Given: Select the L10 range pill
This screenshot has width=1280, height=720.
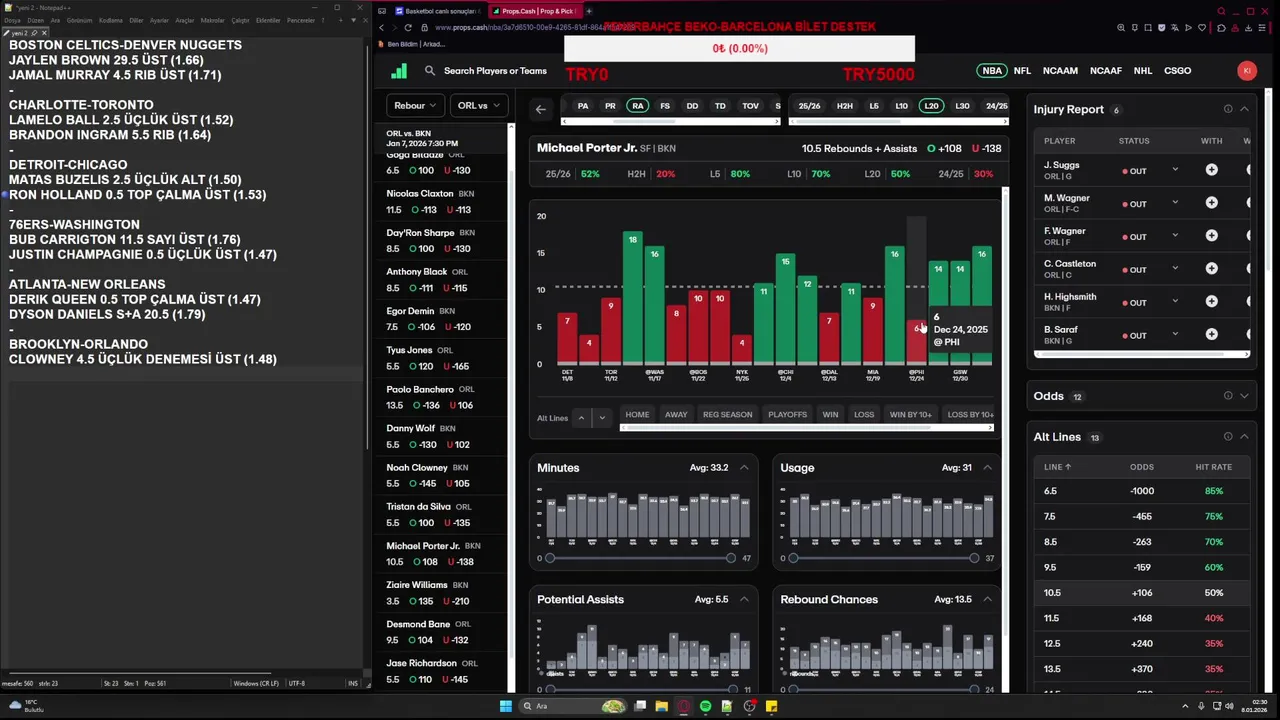Looking at the screenshot, I should tap(901, 106).
